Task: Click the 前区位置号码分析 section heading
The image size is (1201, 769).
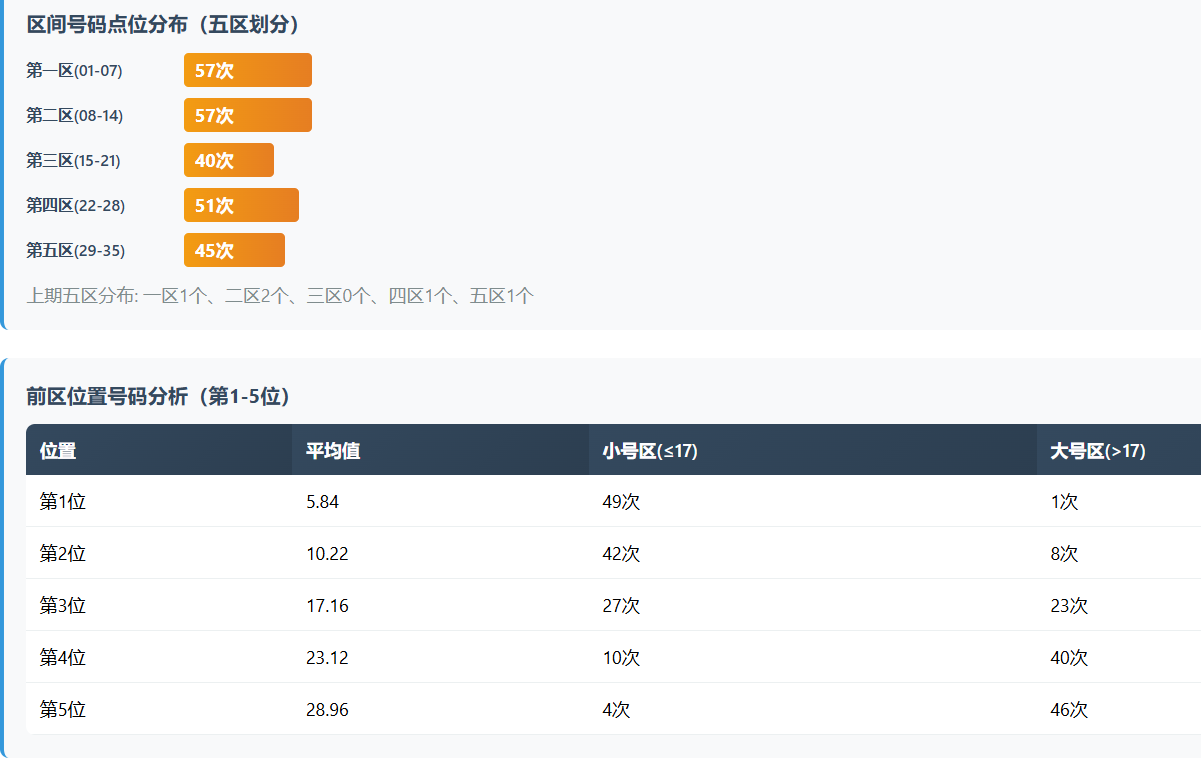Action: [158, 397]
